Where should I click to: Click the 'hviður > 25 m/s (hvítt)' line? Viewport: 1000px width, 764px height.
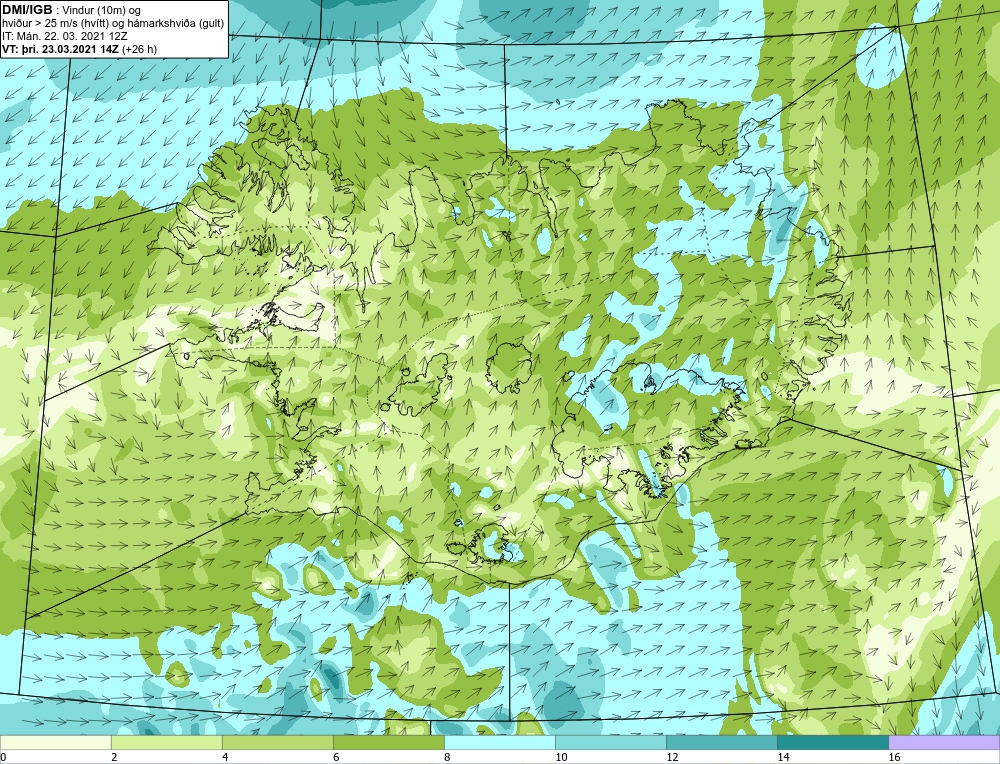click(x=53, y=24)
